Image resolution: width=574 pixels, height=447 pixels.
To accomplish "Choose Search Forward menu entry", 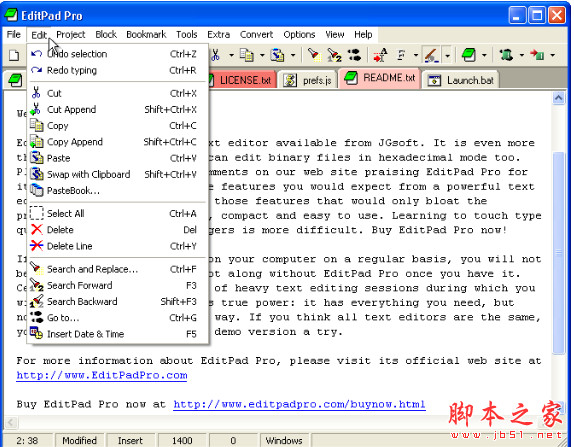I will coord(118,285).
